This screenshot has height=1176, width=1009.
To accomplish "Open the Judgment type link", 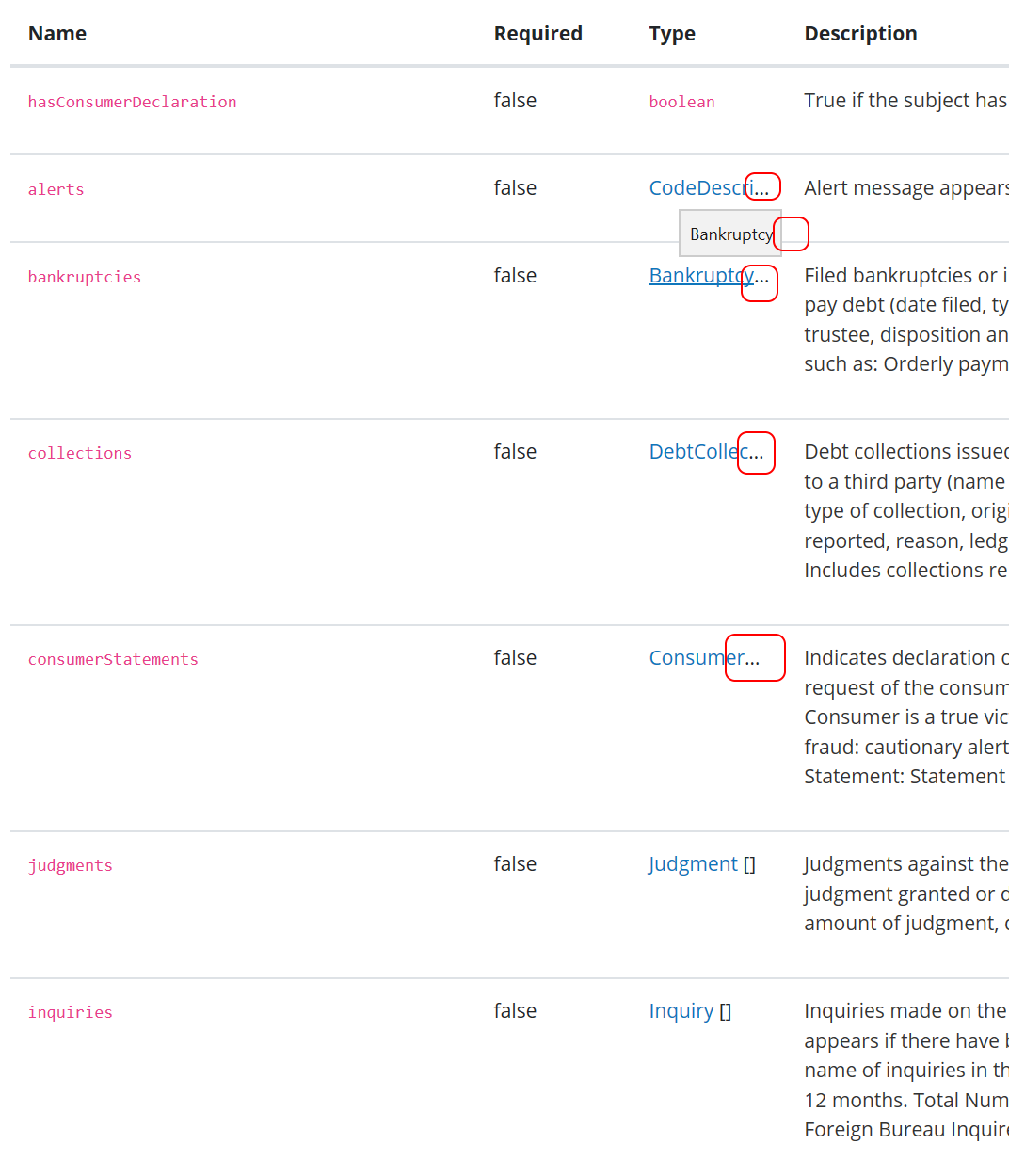I will click(694, 864).
